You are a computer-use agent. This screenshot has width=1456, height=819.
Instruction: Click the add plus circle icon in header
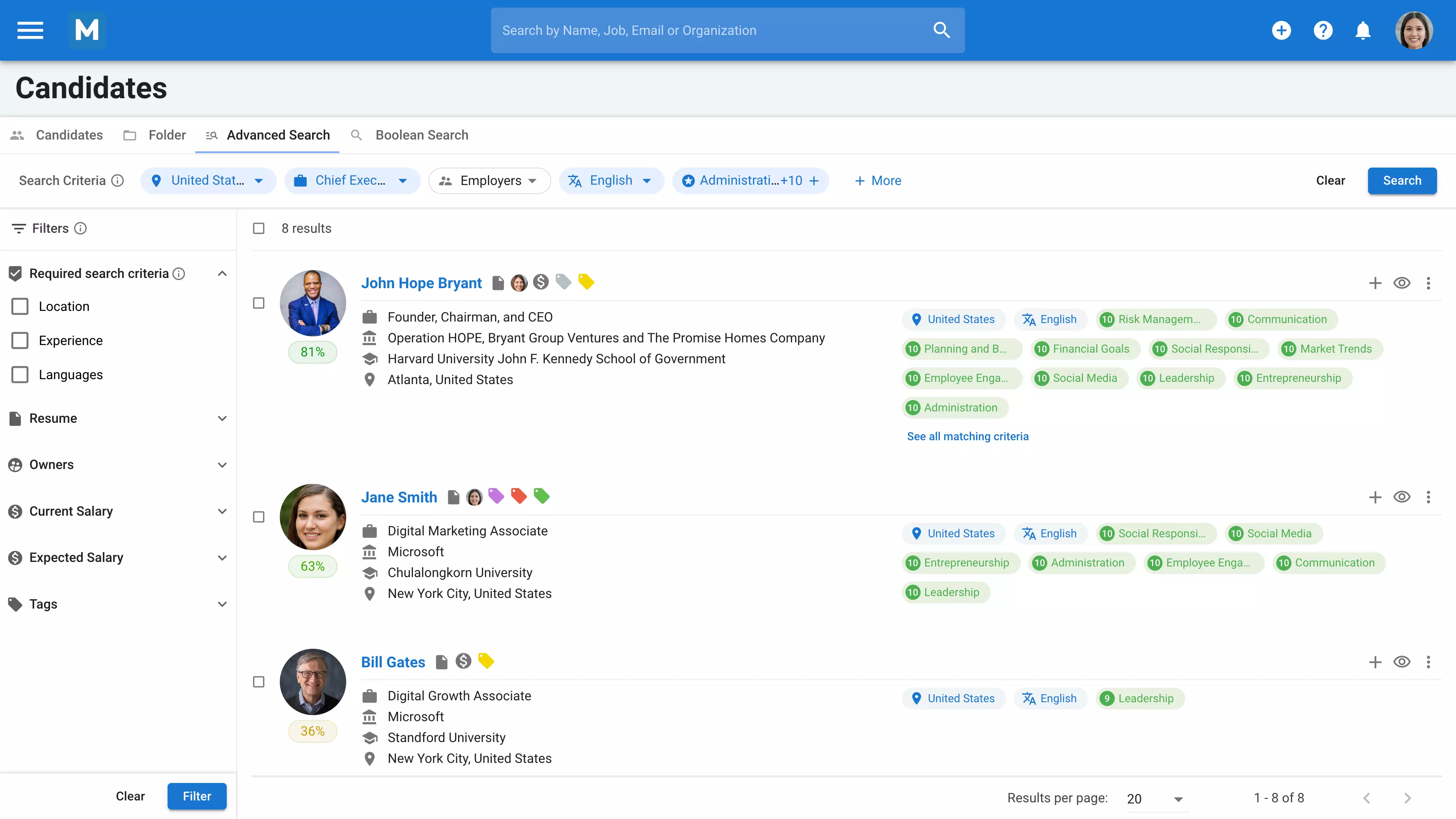(x=1281, y=30)
